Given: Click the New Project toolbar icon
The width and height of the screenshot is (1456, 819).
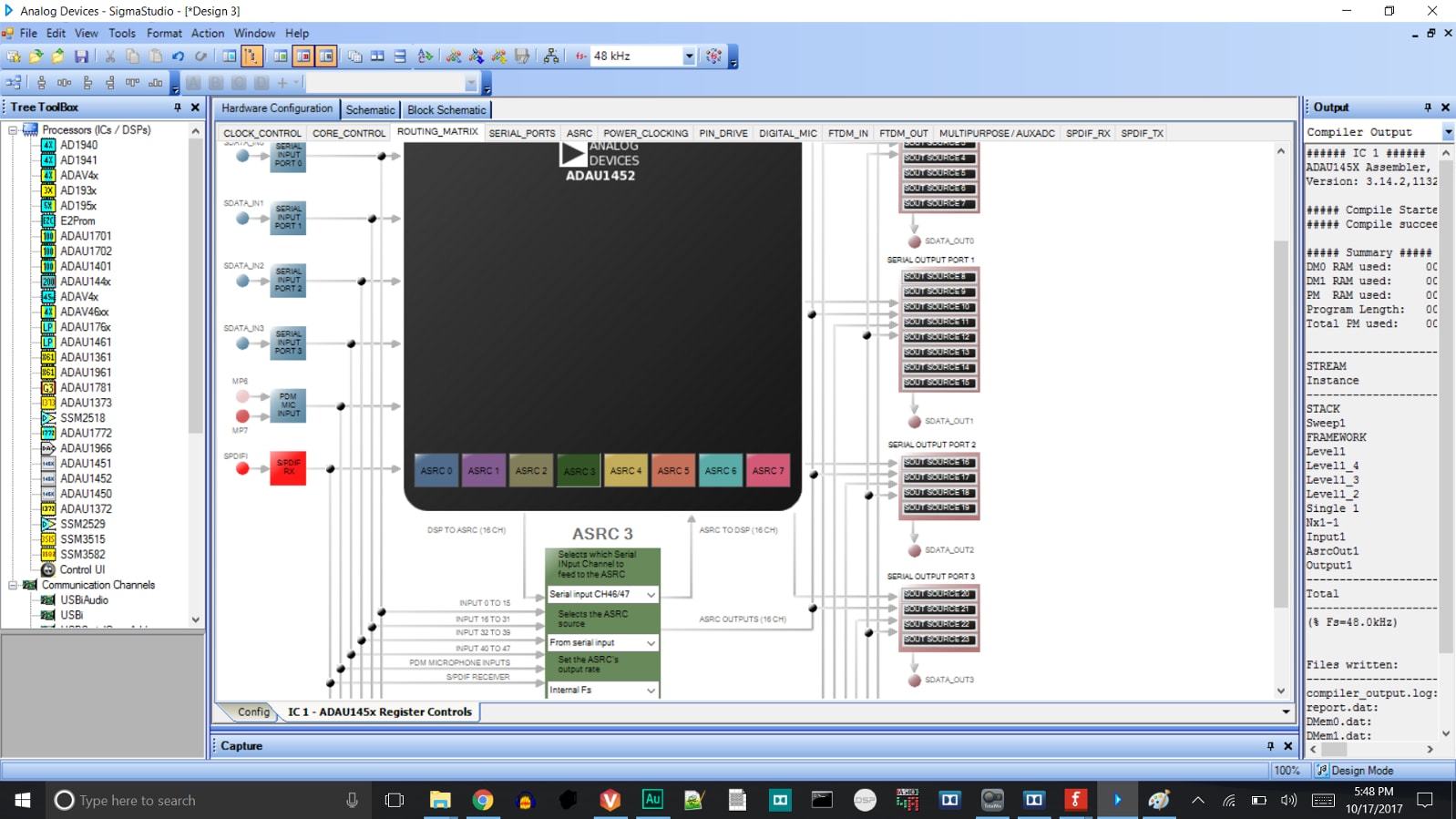Looking at the screenshot, I should tap(14, 56).
